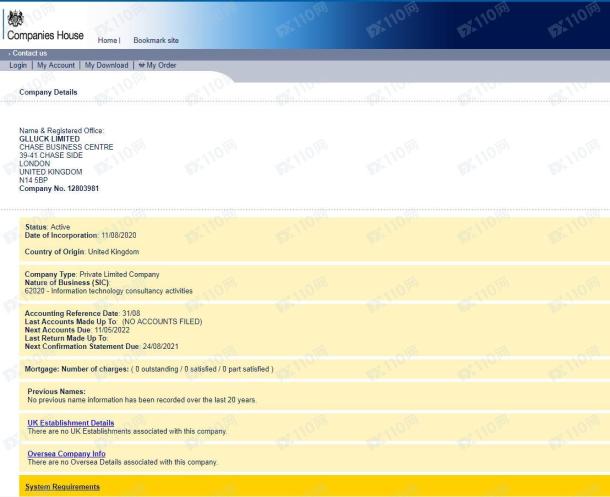This screenshot has width=610, height=497.
Task: Open System Requirements link
Action: 62,486
